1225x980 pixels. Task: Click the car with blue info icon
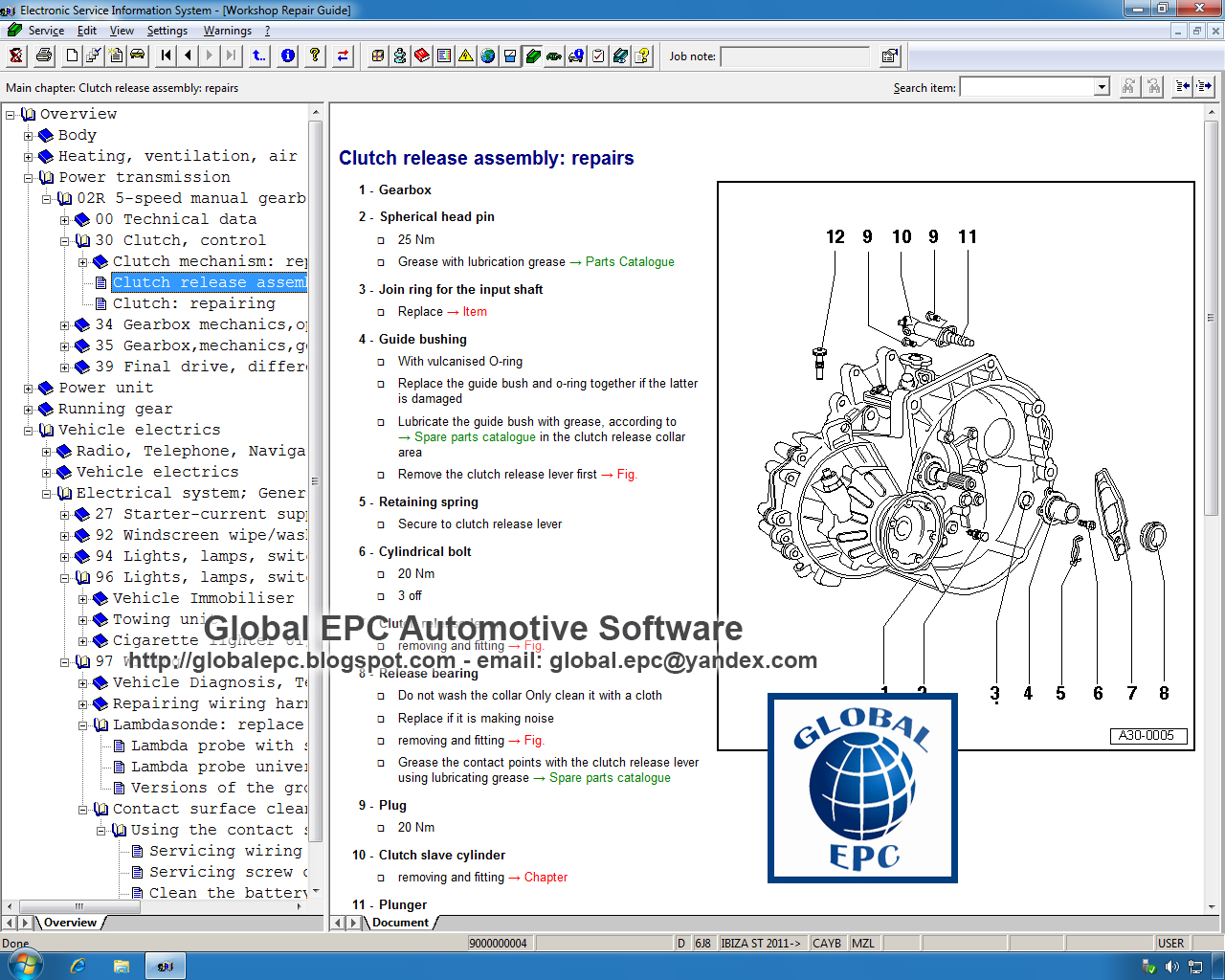click(x=575, y=56)
